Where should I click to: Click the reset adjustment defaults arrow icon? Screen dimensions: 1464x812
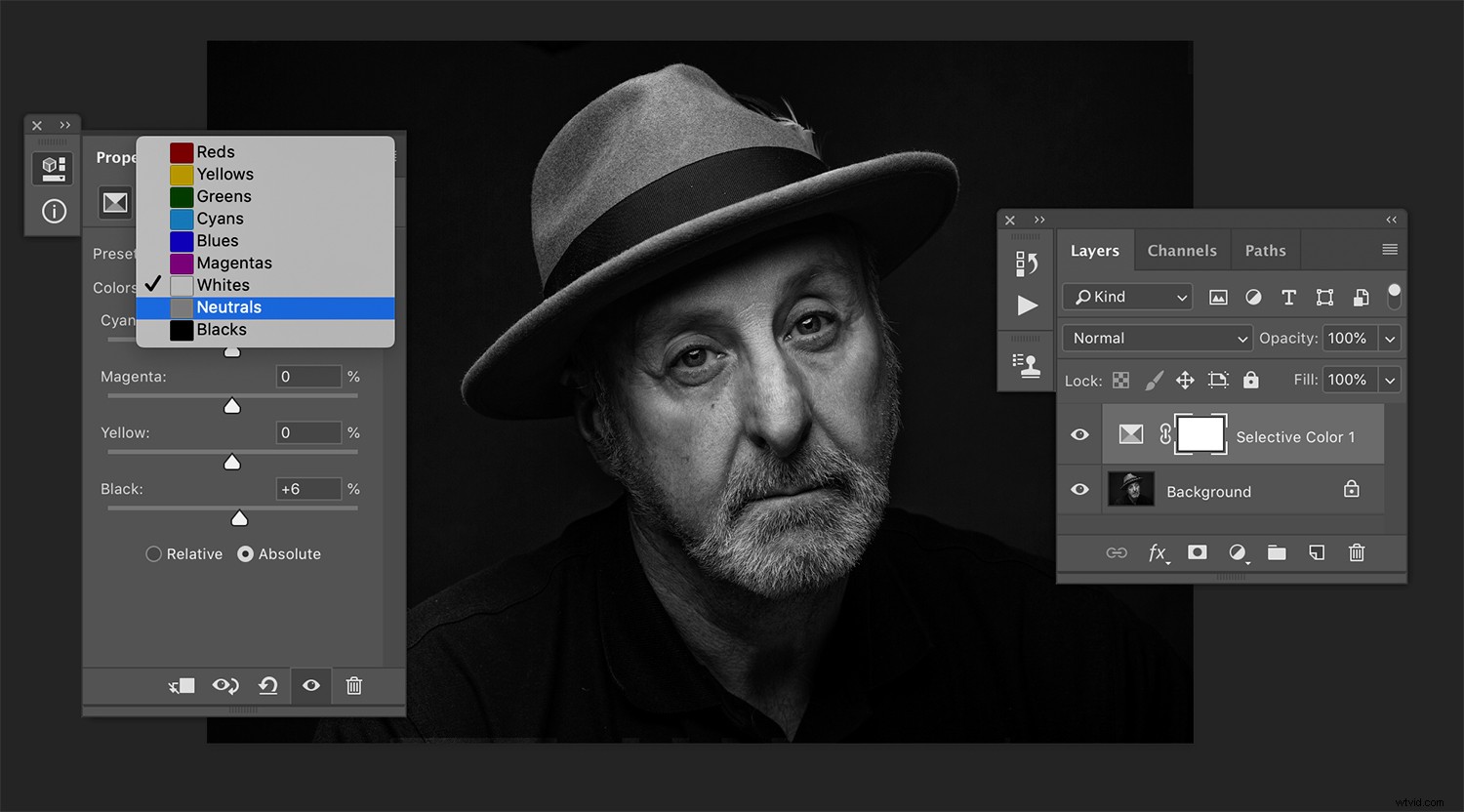click(x=268, y=685)
